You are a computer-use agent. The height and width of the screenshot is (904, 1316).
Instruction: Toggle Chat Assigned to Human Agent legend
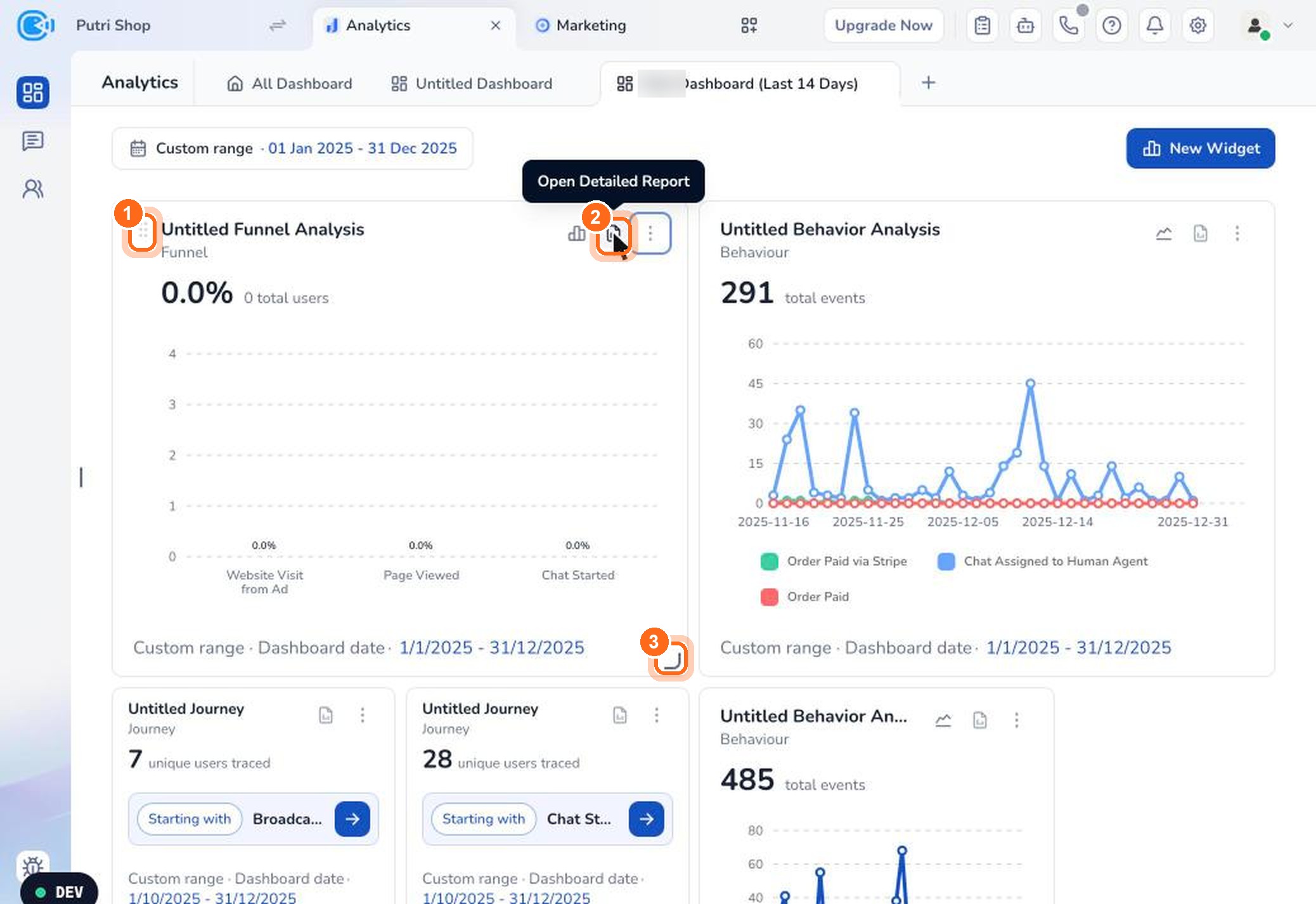tap(1042, 561)
